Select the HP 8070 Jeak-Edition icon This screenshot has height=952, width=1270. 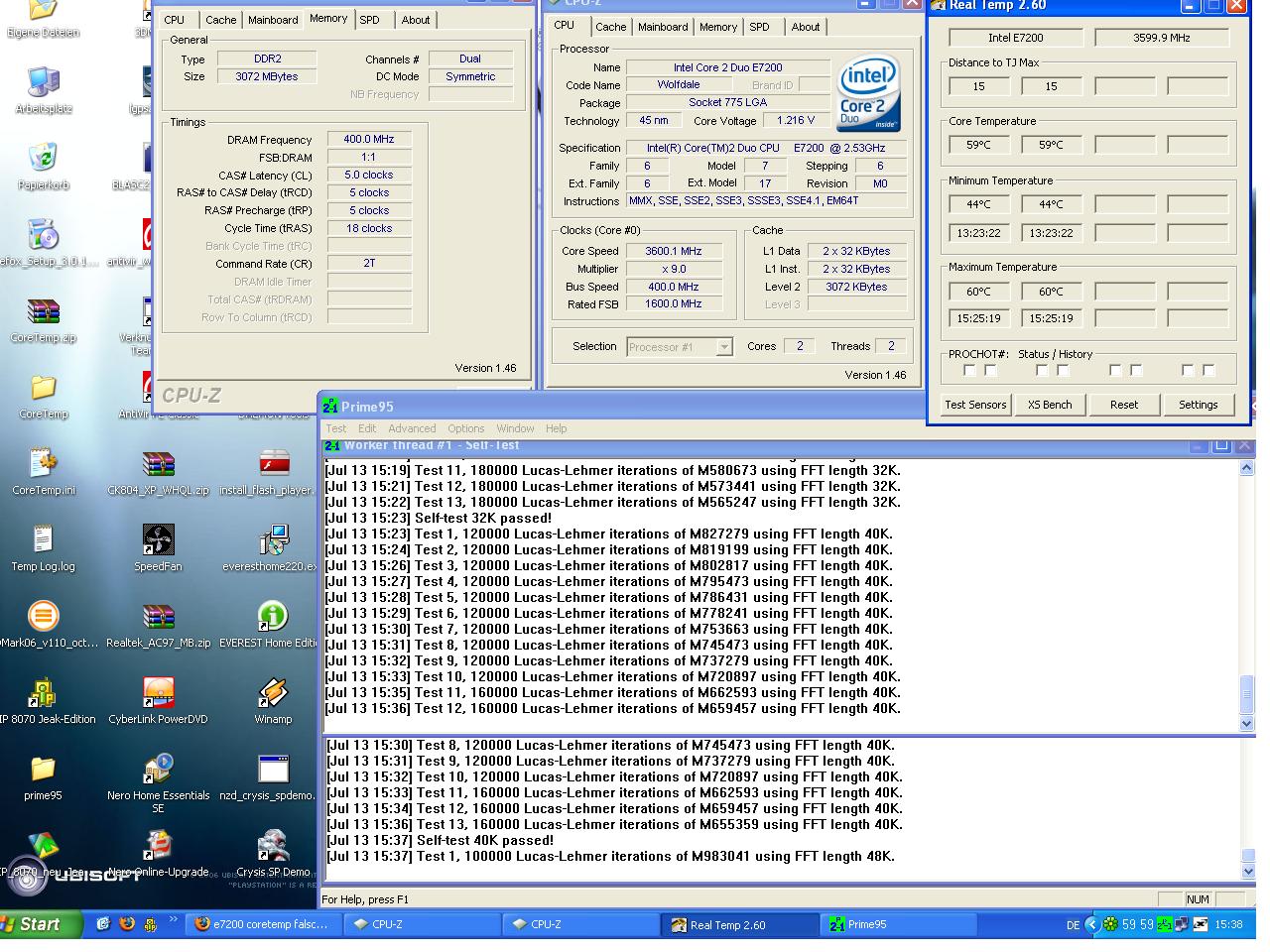click(x=44, y=700)
